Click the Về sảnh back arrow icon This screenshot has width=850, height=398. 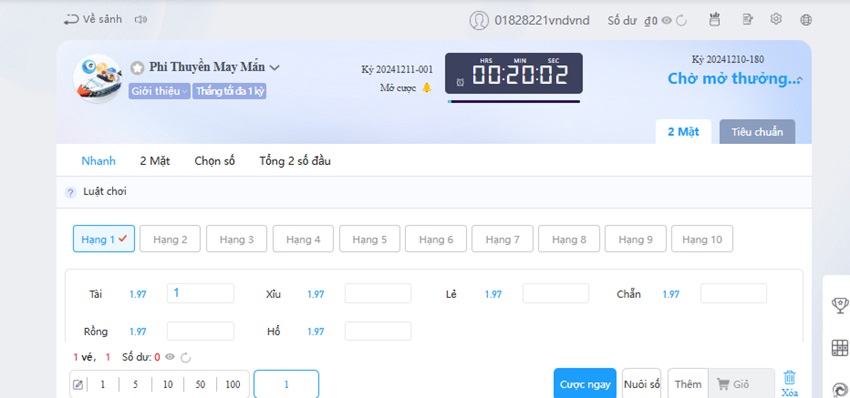point(71,20)
